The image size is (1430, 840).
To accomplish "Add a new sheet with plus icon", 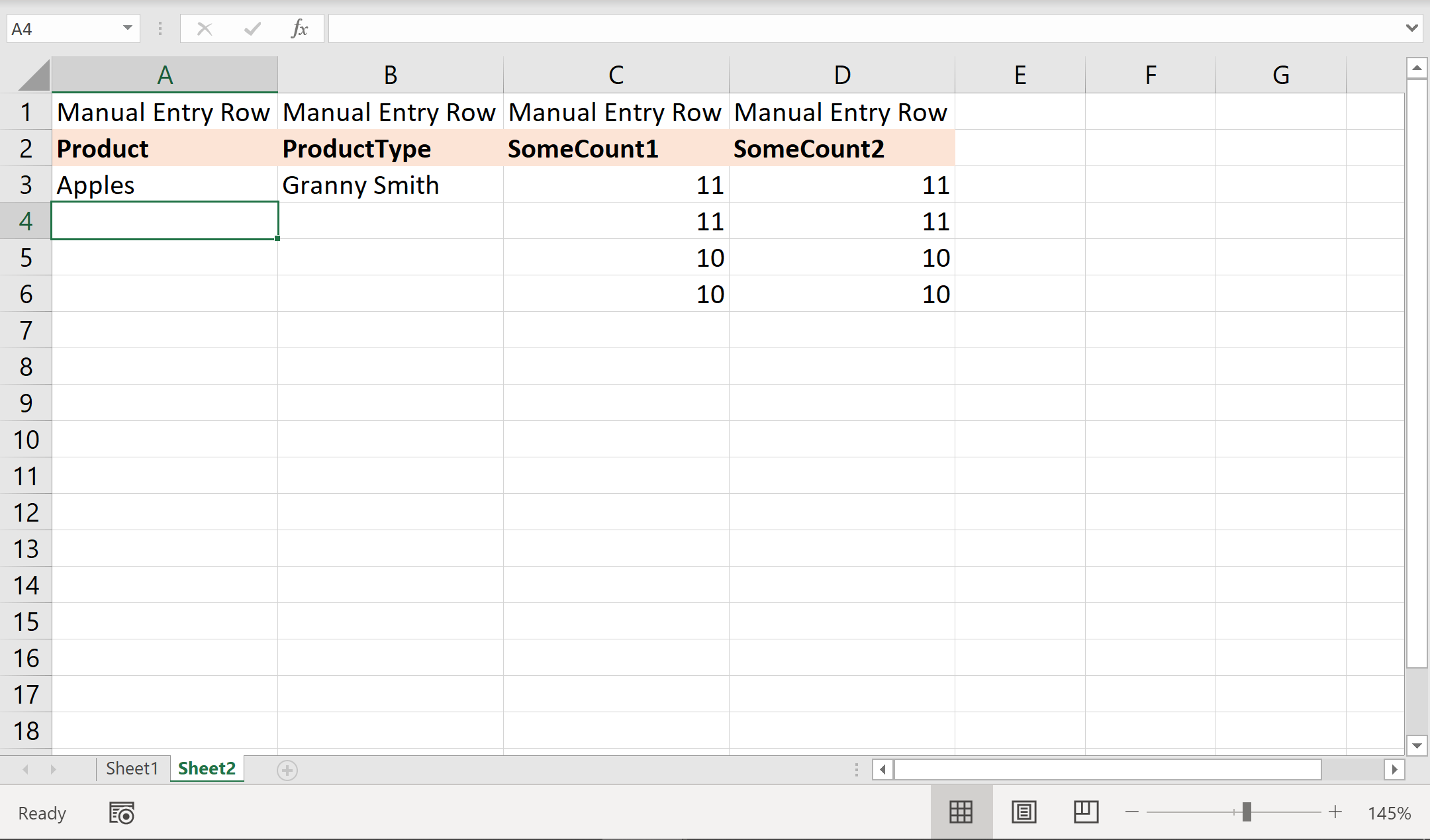I will tap(287, 770).
